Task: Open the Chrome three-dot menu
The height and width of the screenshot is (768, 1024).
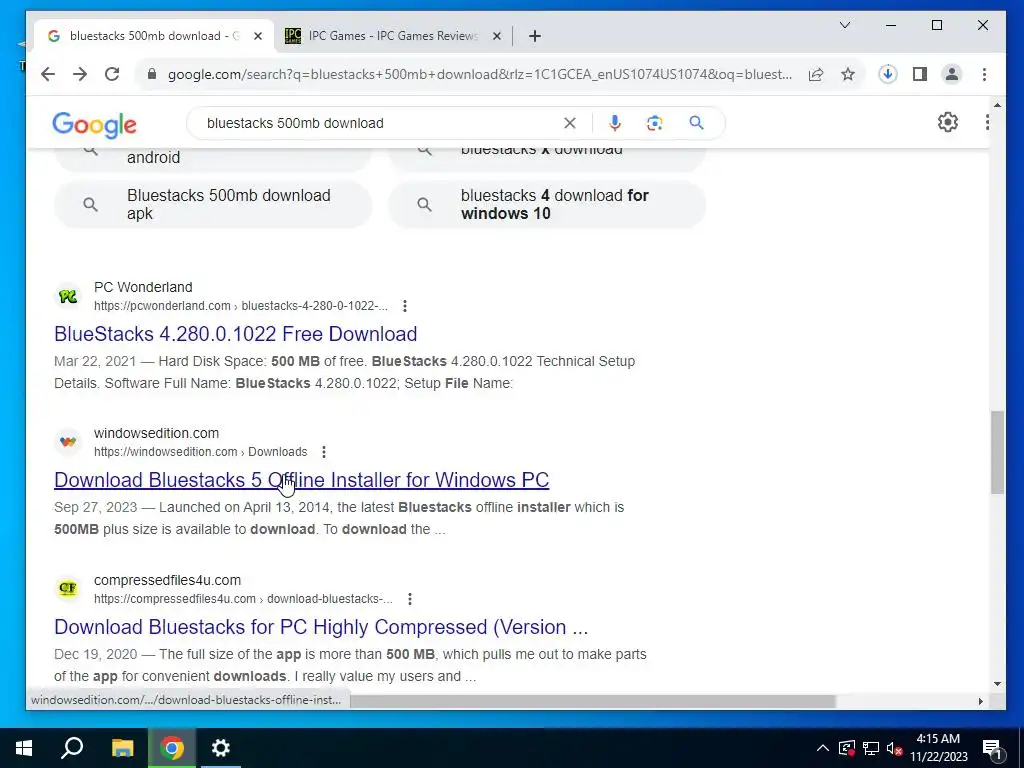Action: (x=984, y=74)
